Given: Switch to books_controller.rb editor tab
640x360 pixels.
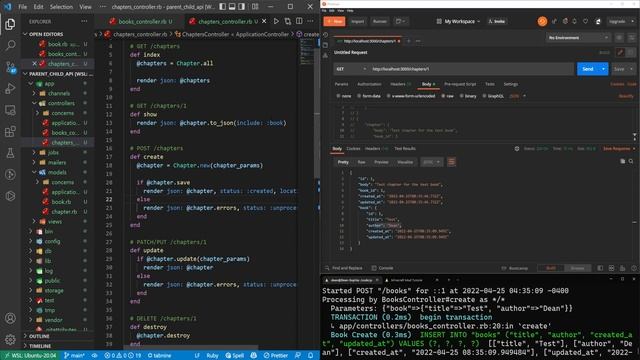Looking at the screenshot, I should tap(141, 21).
